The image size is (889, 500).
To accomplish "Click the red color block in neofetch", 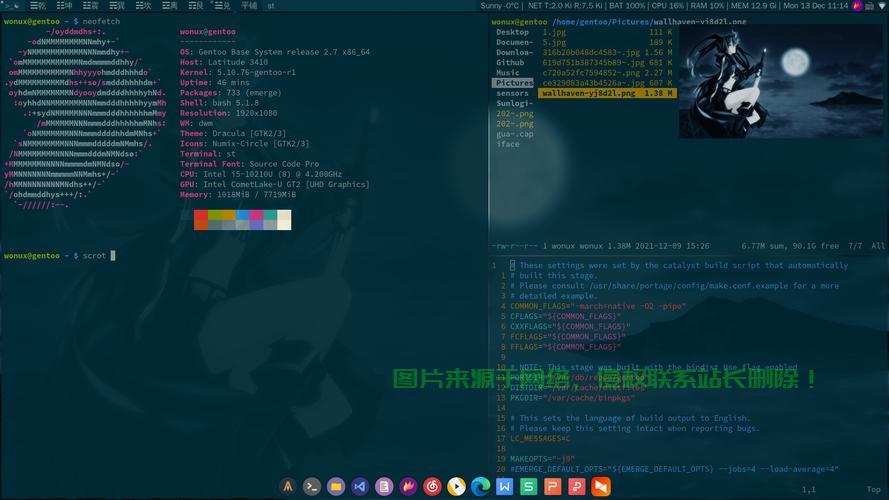I will click(201, 215).
